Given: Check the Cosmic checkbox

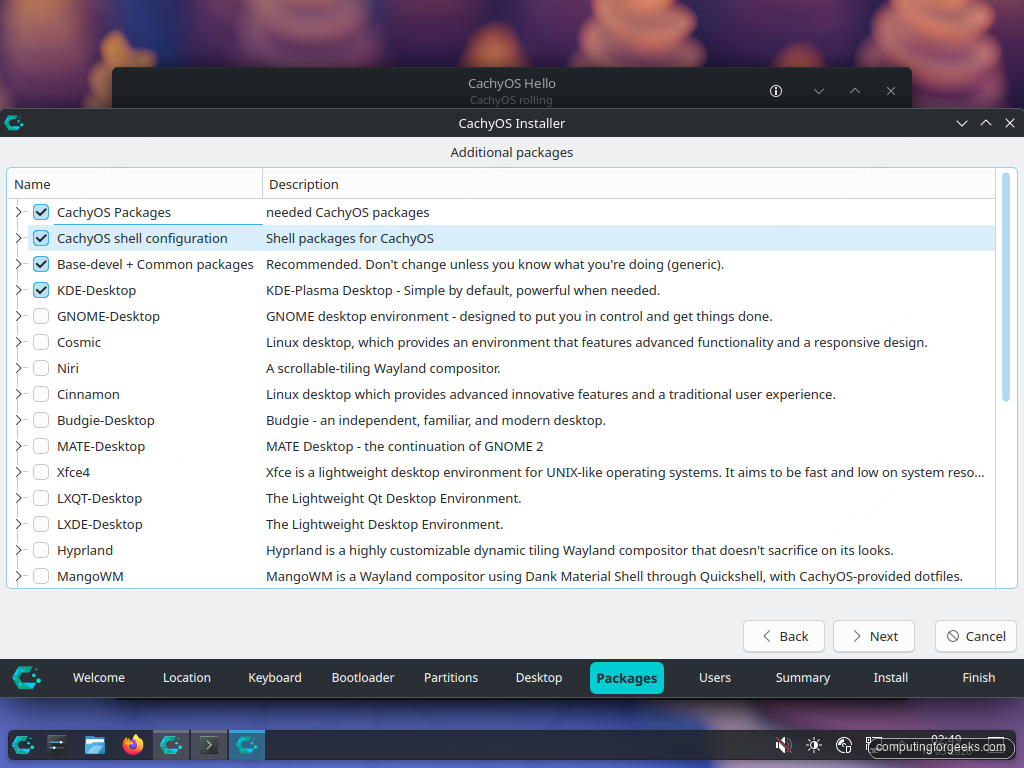Looking at the screenshot, I should click(41, 342).
